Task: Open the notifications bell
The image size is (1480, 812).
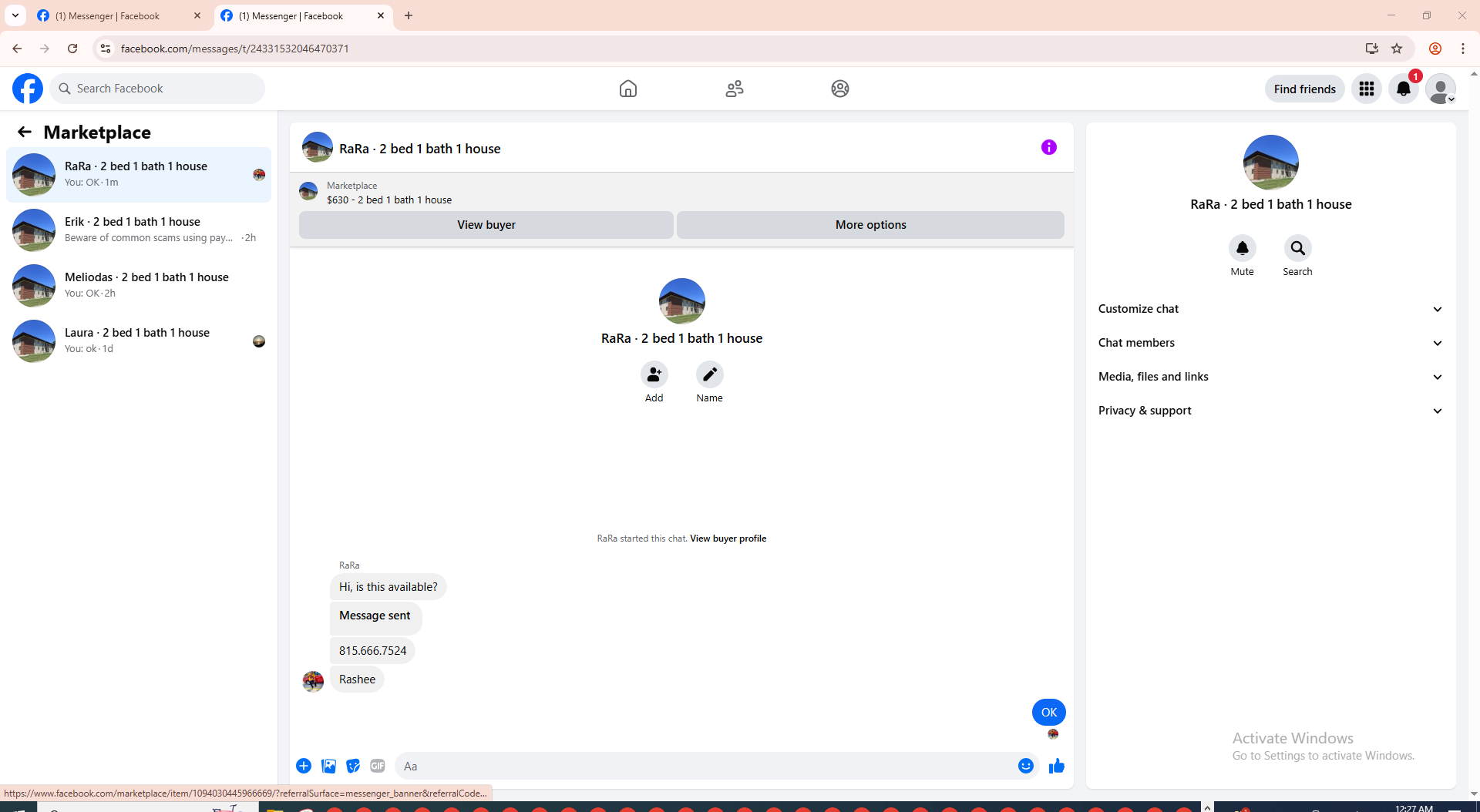Action: (x=1404, y=89)
